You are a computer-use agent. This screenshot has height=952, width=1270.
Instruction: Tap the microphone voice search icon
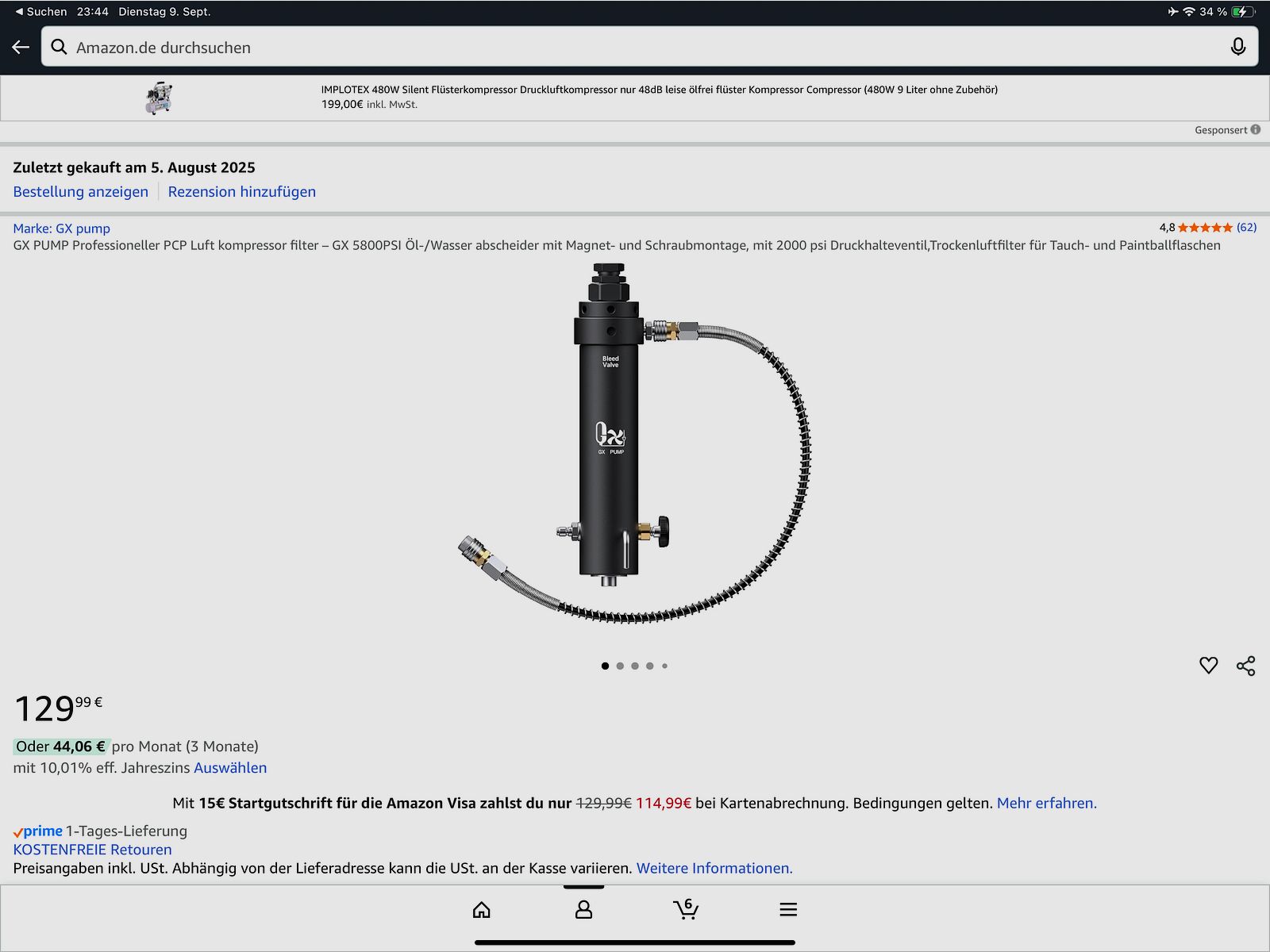coord(1237,48)
